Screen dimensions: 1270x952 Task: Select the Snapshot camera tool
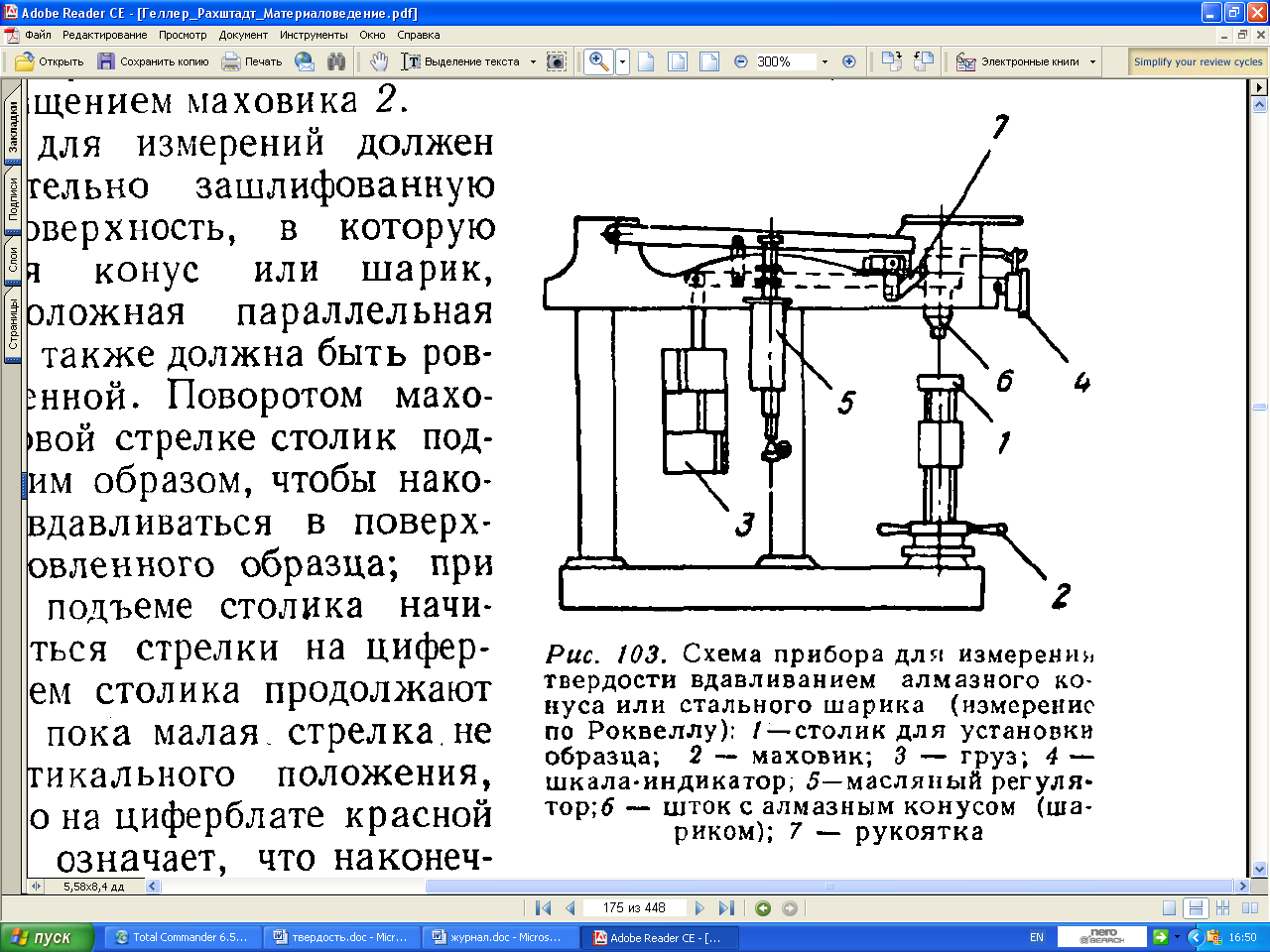click(557, 61)
